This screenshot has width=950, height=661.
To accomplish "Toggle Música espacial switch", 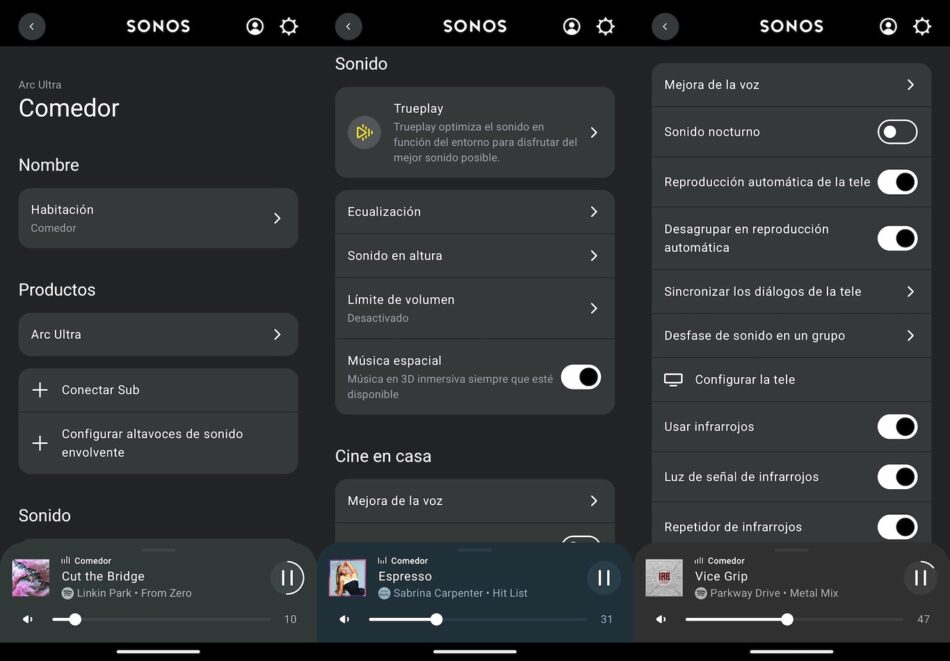I will point(580,377).
